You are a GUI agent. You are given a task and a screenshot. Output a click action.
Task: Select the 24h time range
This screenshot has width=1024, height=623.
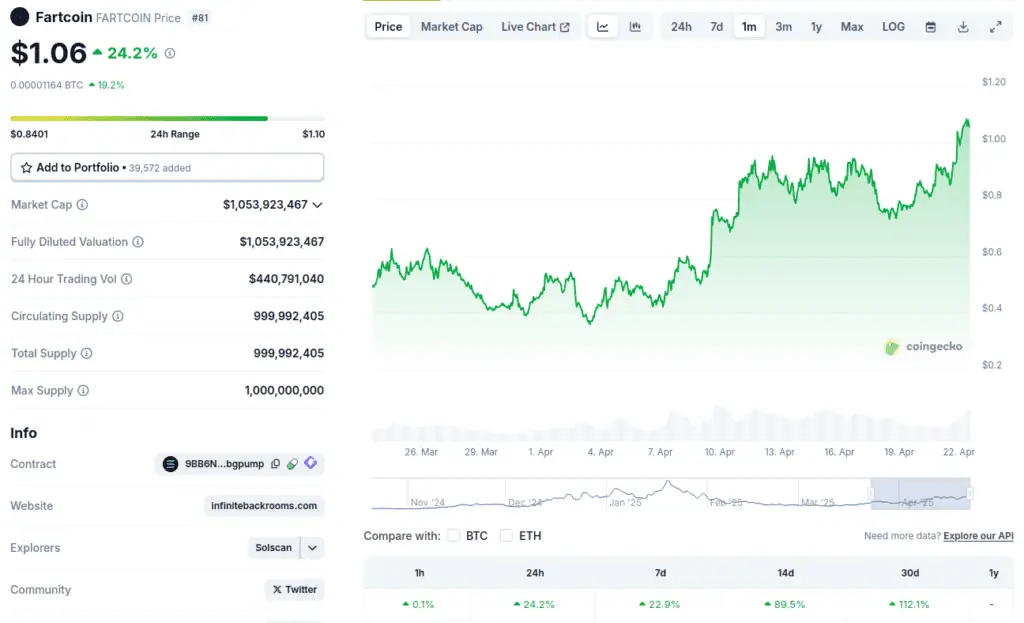tap(681, 27)
